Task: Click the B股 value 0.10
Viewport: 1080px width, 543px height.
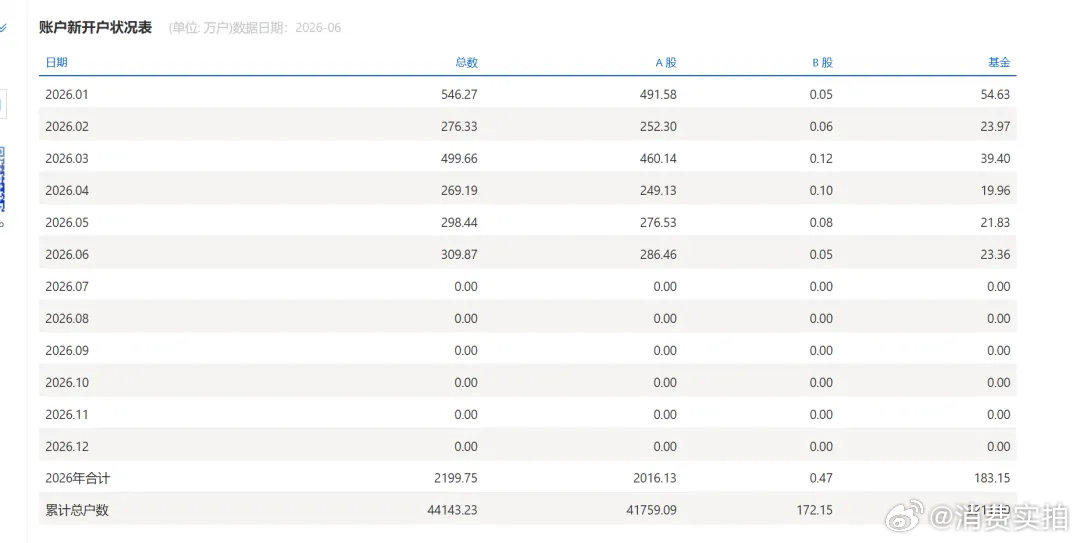Action: pos(821,190)
